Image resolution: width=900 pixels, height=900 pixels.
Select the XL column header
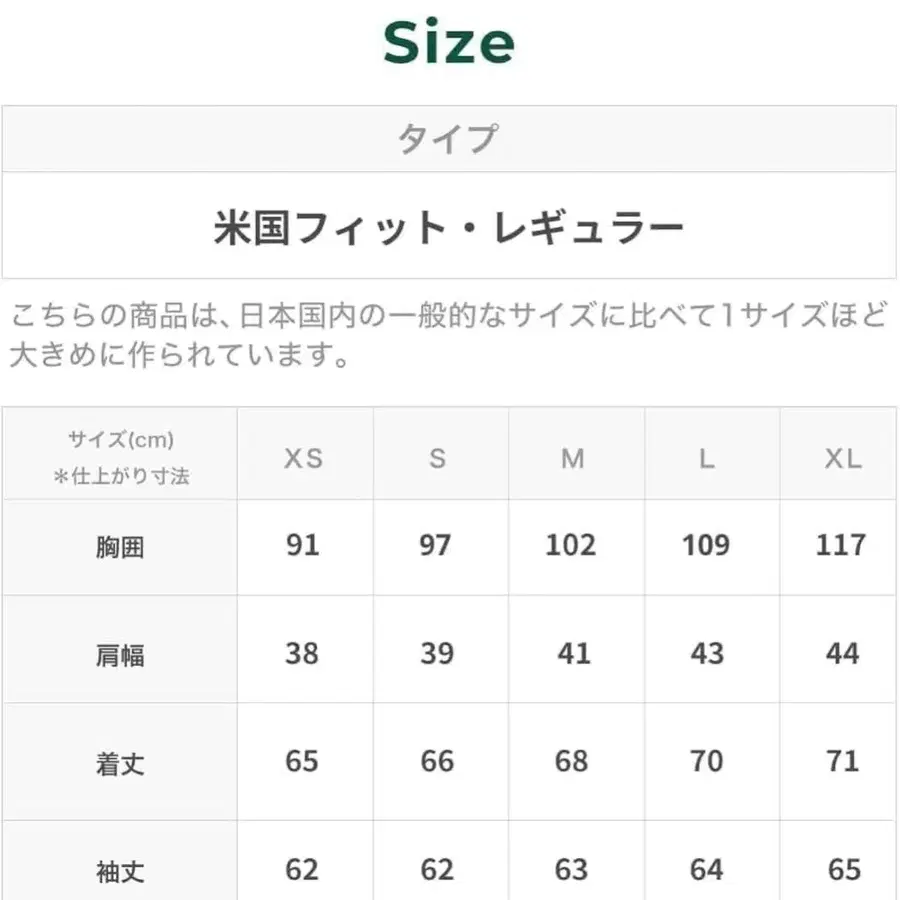(x=842, y=458)
